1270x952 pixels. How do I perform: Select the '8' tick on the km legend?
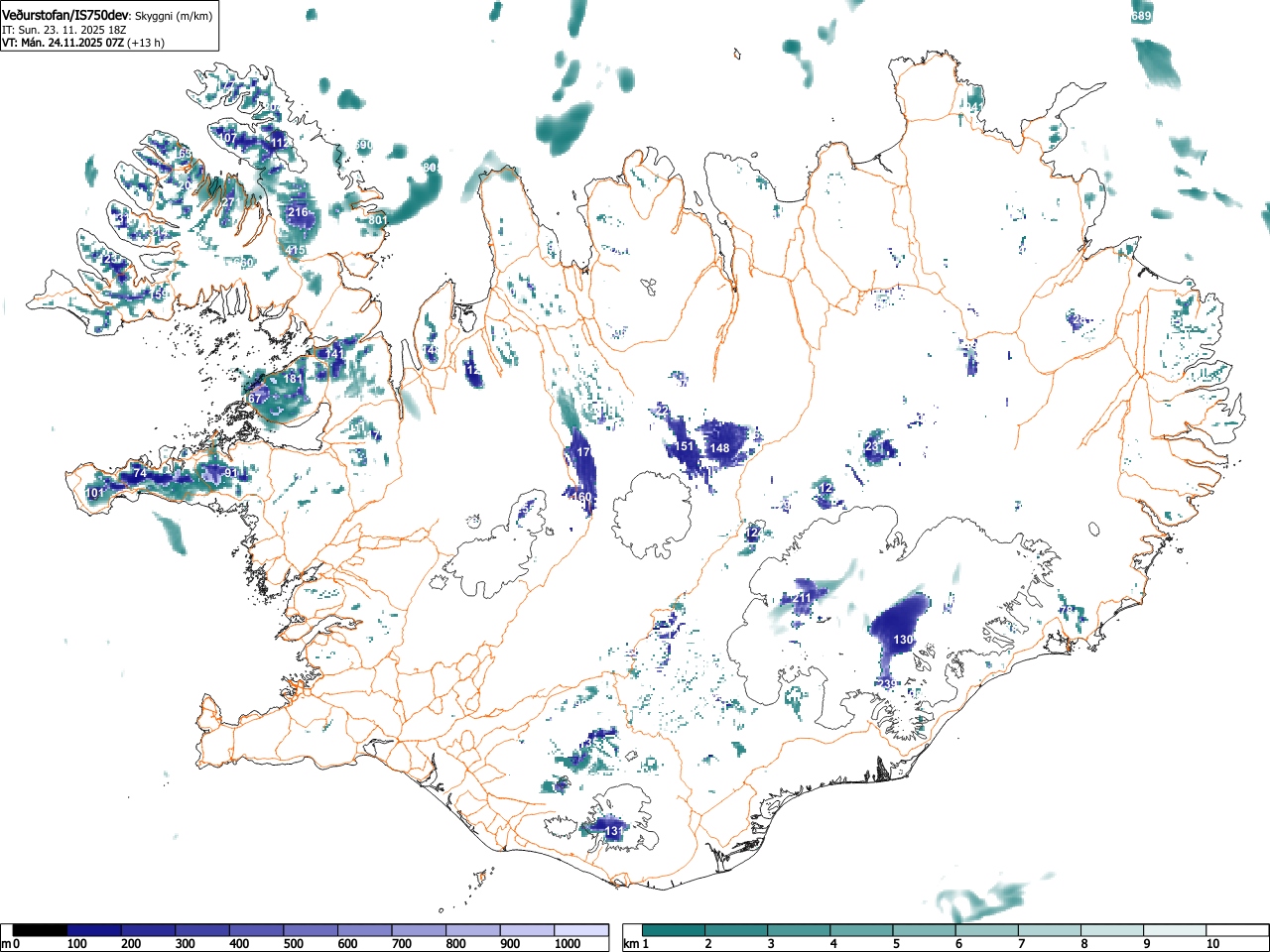[1083, 944]
